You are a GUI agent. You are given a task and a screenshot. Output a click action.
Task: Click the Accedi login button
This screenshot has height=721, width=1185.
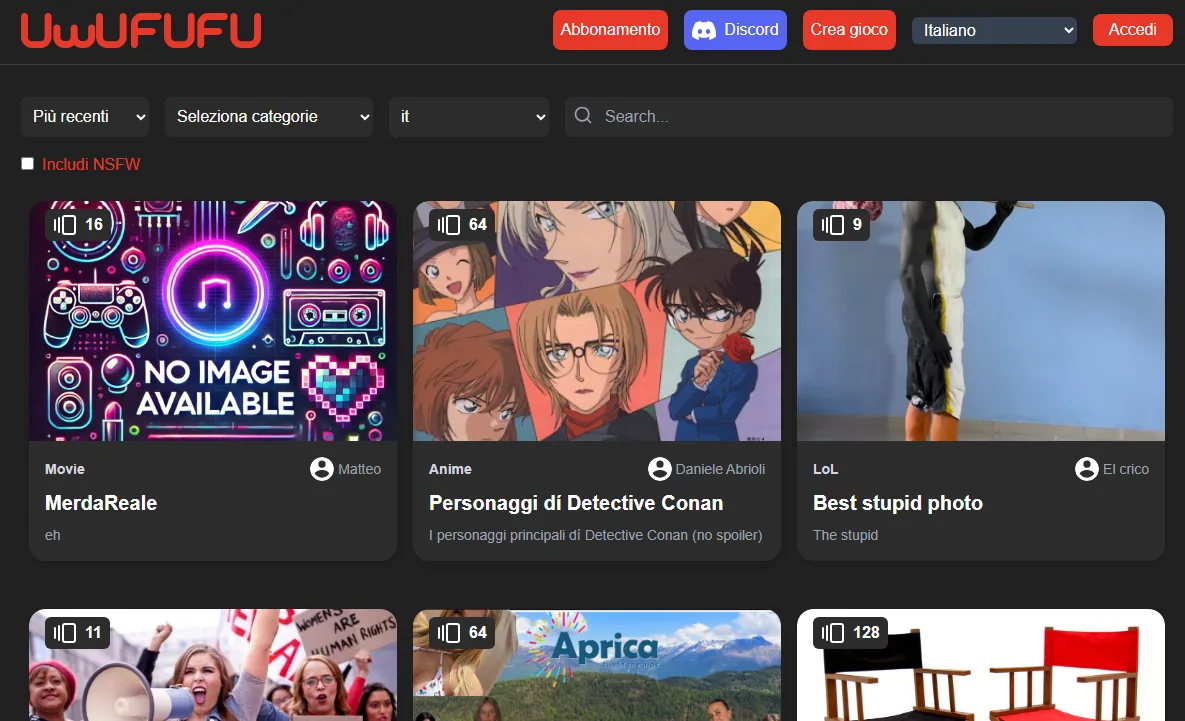pyautogui.click(x=1132, y=30)
